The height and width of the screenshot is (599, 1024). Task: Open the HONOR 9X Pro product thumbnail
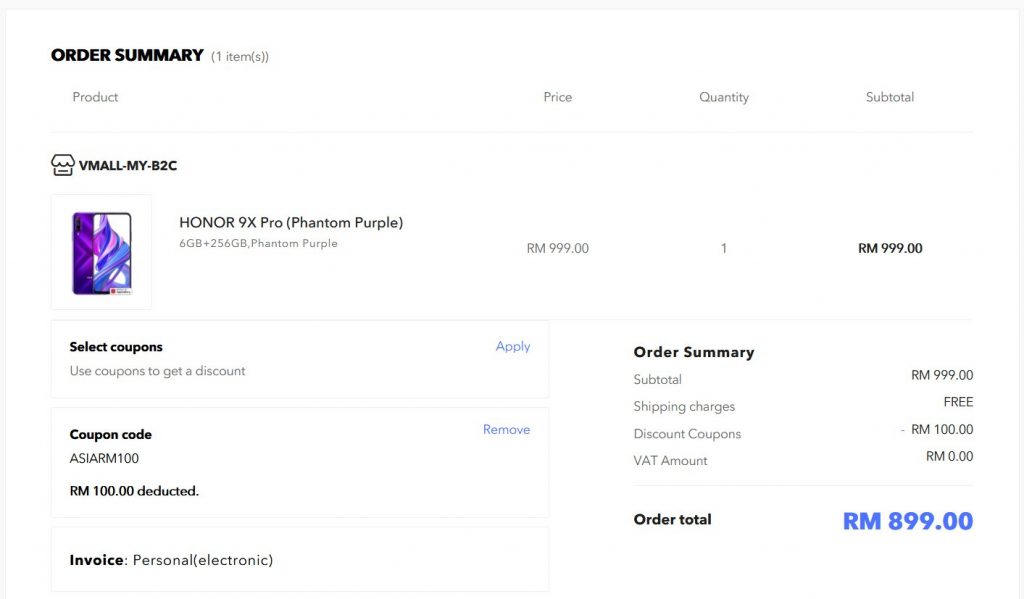pos(101,252)
